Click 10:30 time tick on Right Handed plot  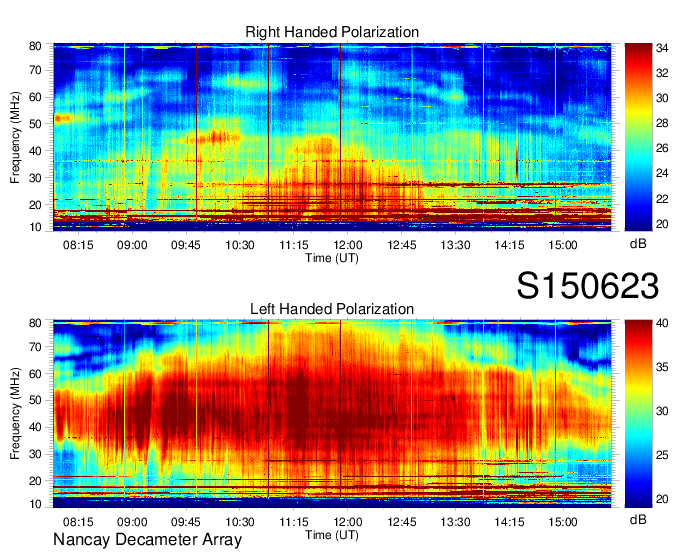click(240, 245)
